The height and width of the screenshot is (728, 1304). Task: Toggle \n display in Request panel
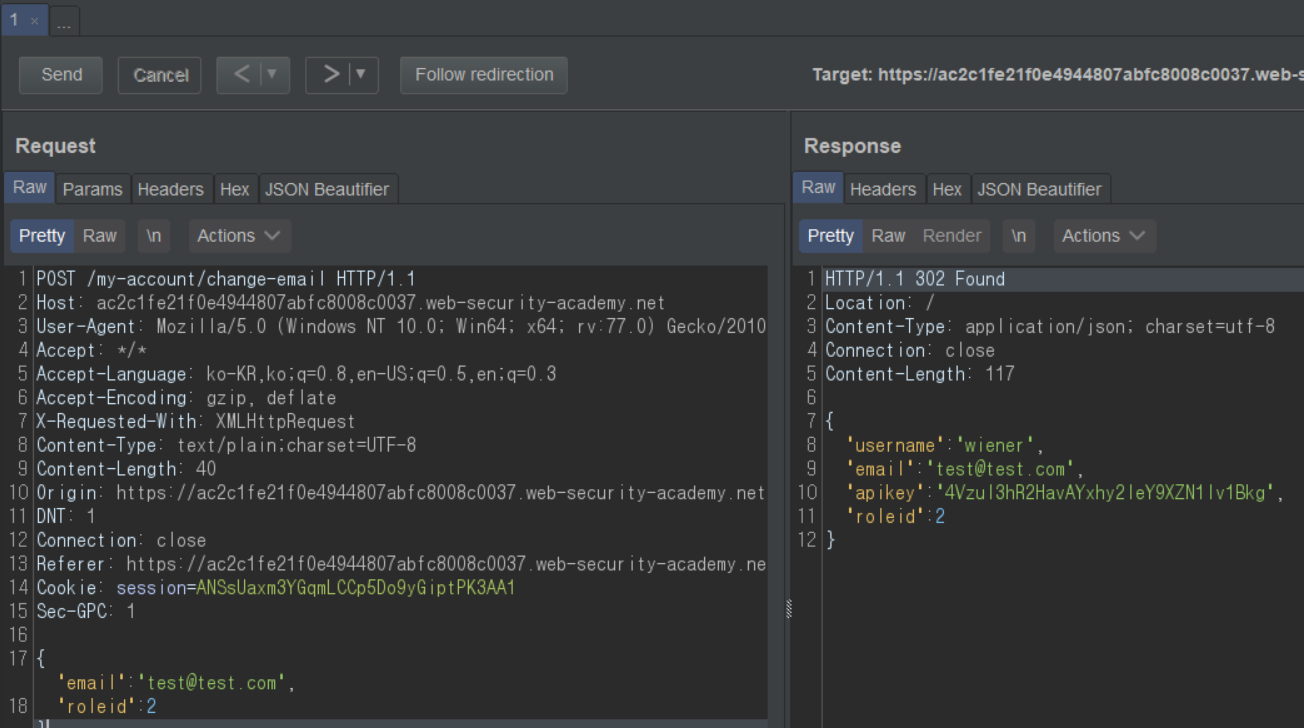point(153,236)
